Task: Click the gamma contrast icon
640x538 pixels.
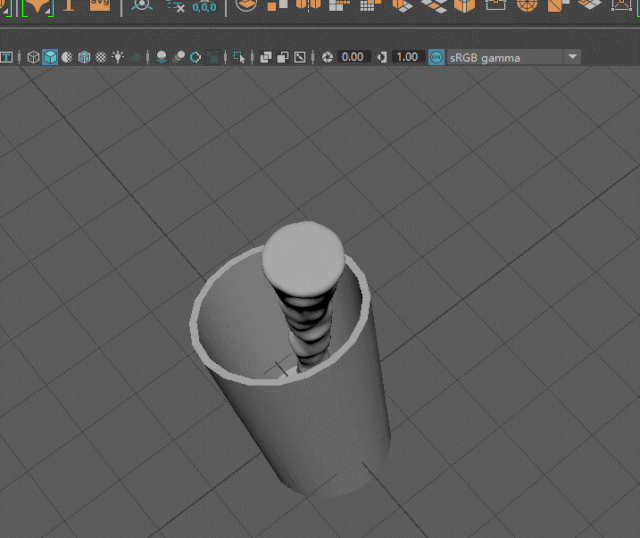Action: [x=382, y=57]
